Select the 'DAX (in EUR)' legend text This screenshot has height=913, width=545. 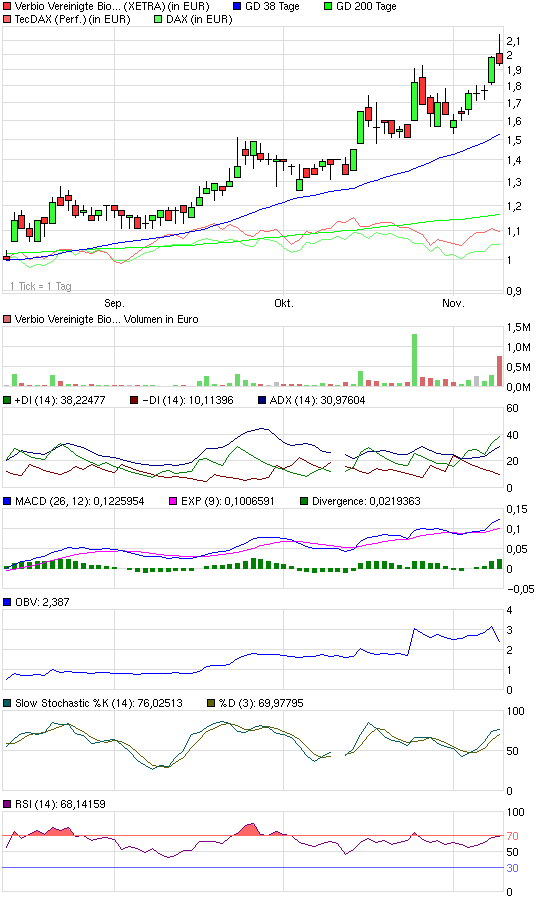pos(199,20)
